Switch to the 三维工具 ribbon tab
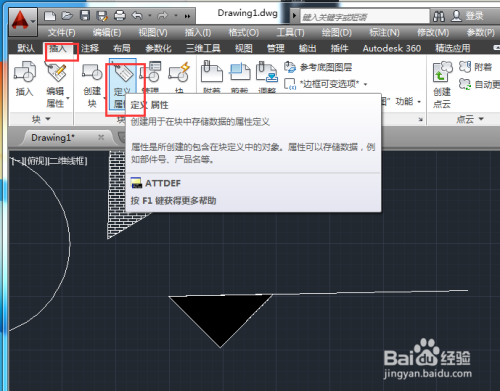The width and height of the screenshot is (500, 391). coord(203,48)
